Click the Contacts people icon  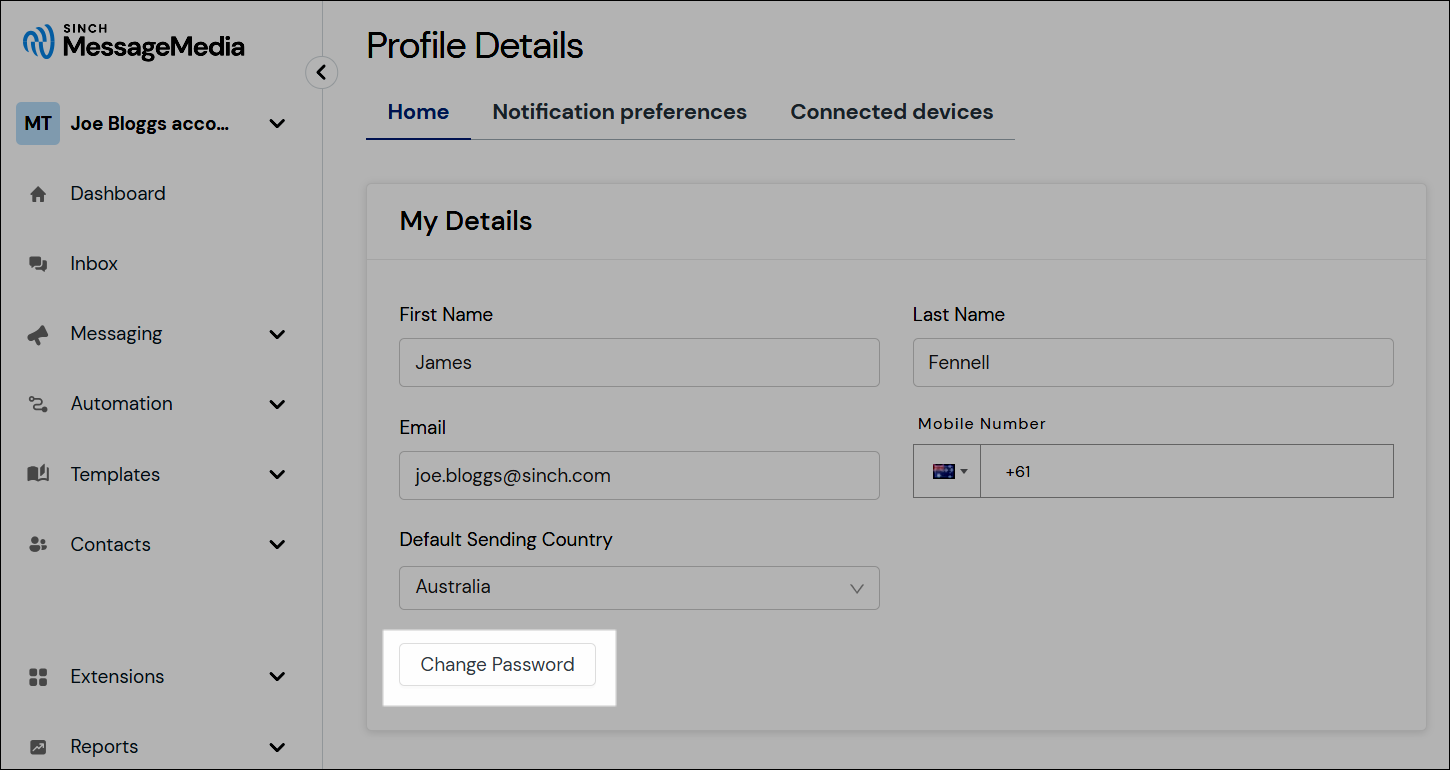pyautogui.click(x=38, y=545)
